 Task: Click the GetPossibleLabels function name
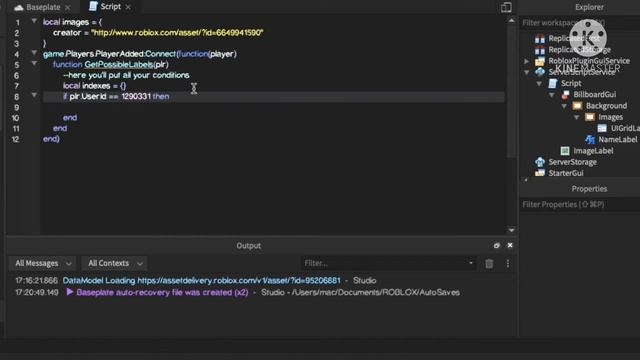tap(119, 64)
